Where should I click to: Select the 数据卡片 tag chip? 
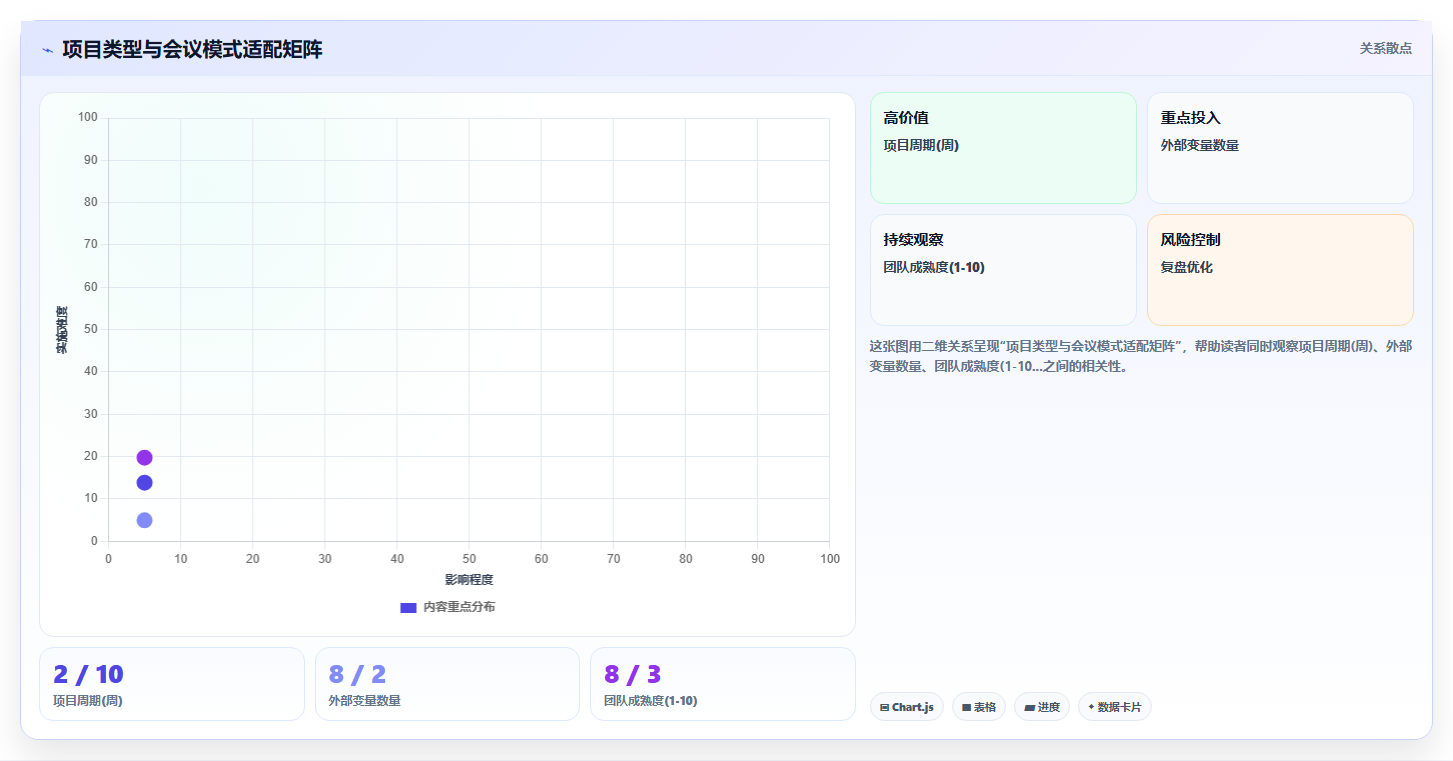1115,707
